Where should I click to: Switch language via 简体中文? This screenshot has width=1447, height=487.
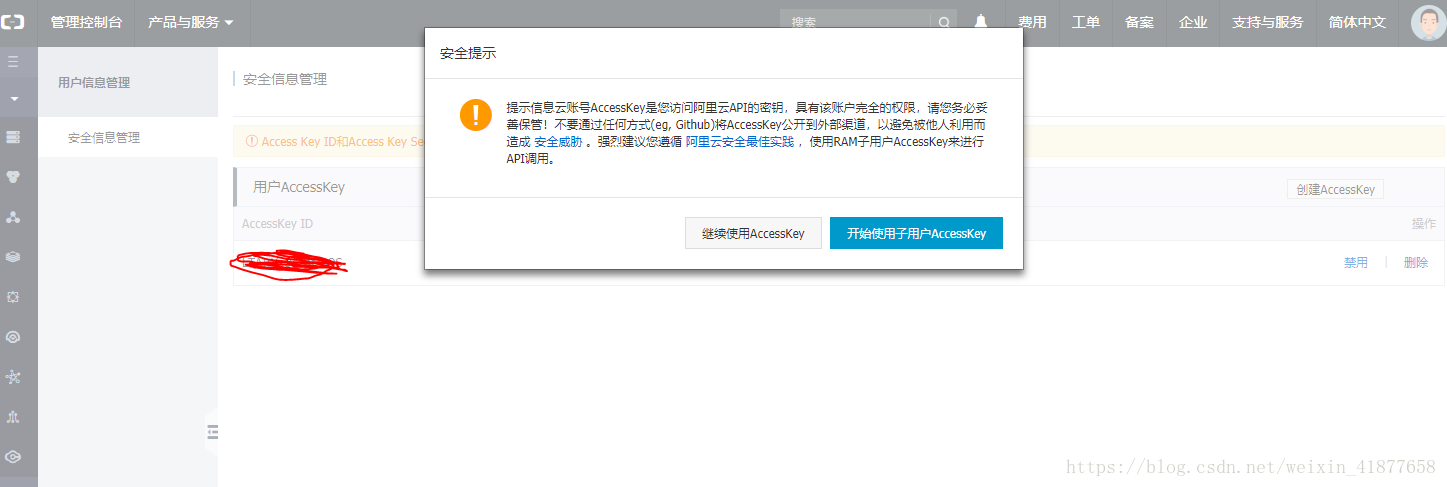(1357, 22)
